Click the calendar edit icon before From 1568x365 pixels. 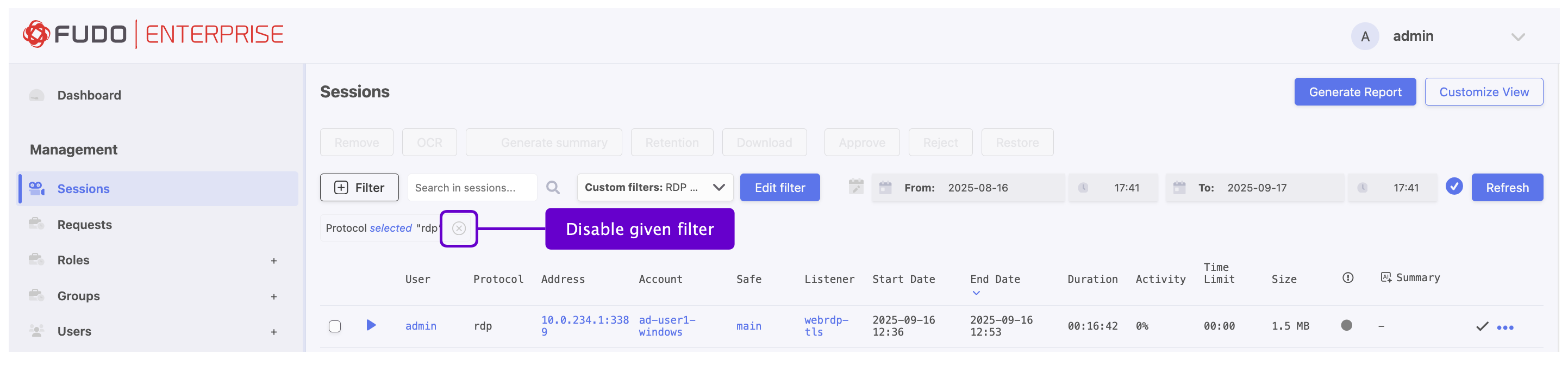coord(856,187)
